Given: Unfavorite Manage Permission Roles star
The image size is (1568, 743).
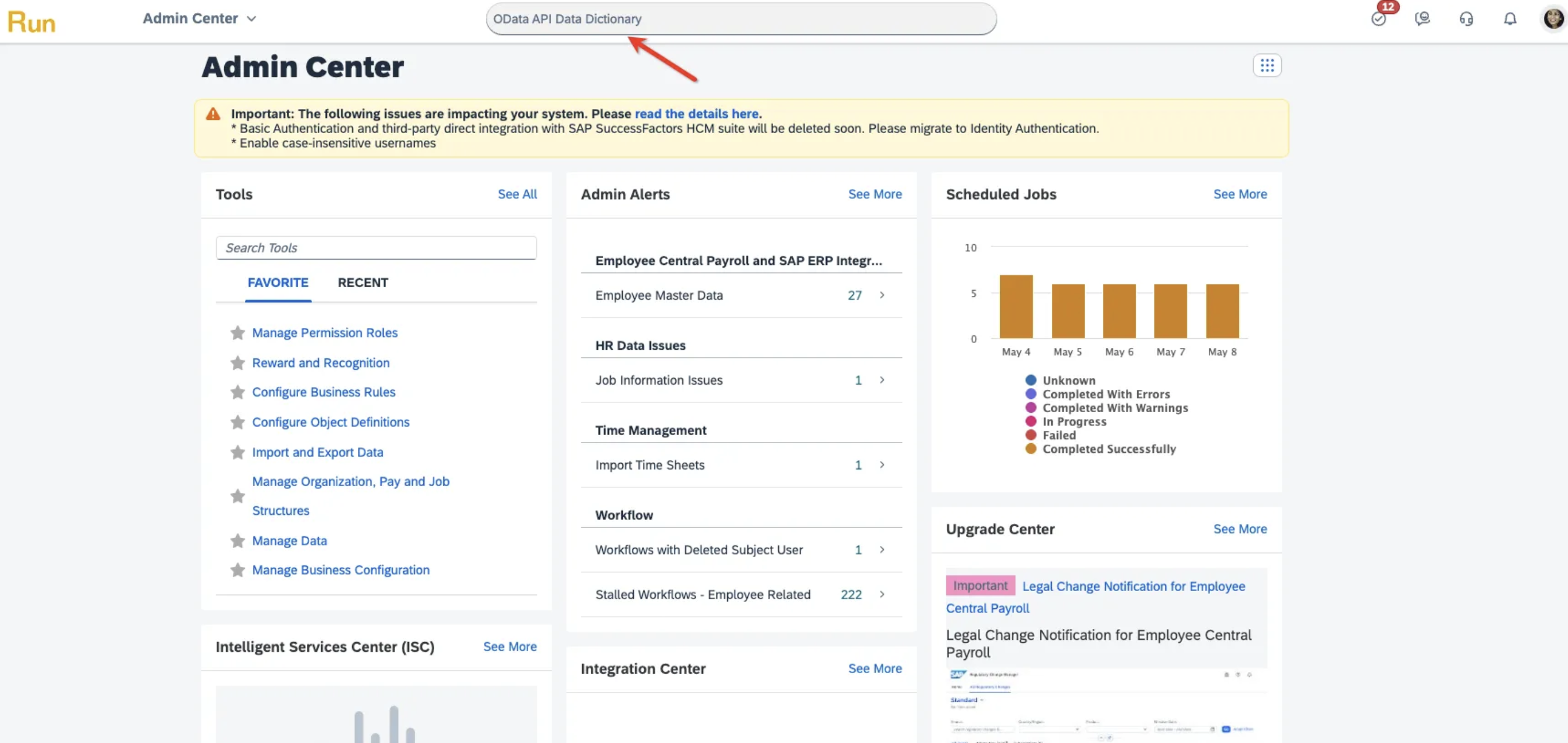Looking at the screenshot, I should pos(237,333).
